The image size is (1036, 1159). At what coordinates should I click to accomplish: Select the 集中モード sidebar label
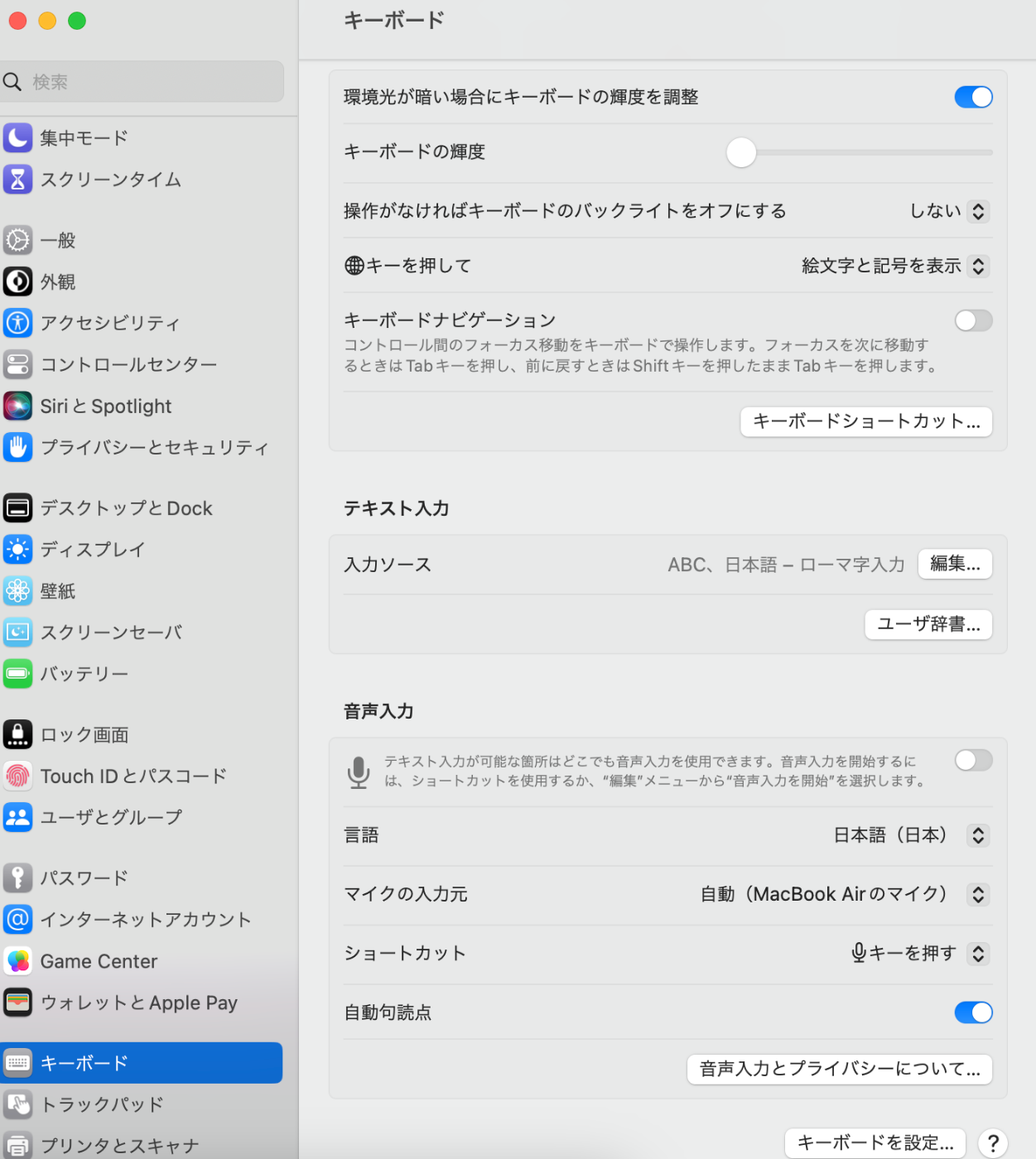84,137
